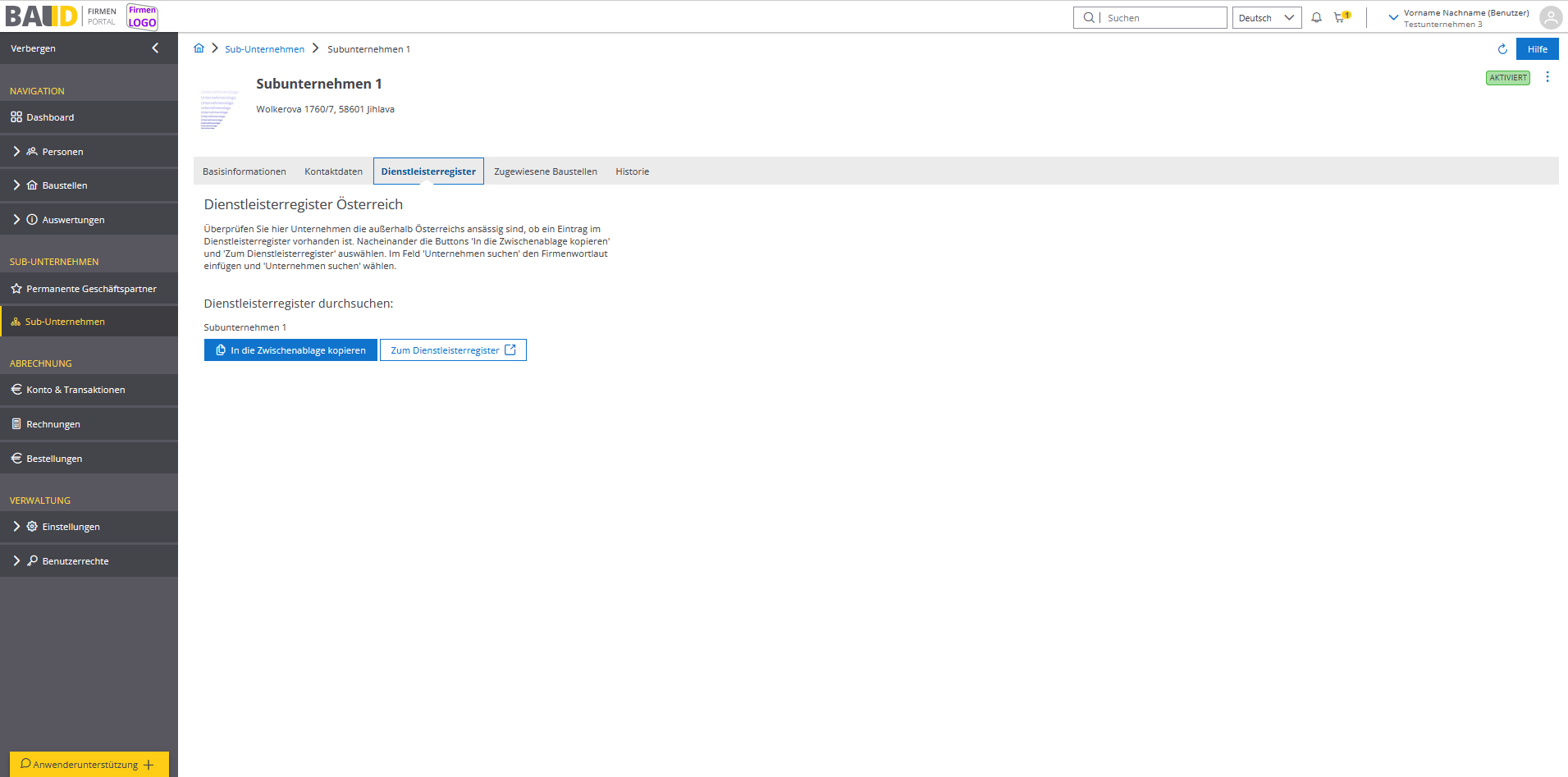
Task: Open the Deutsch language dropdown
Action: [x=1266, y=18]
